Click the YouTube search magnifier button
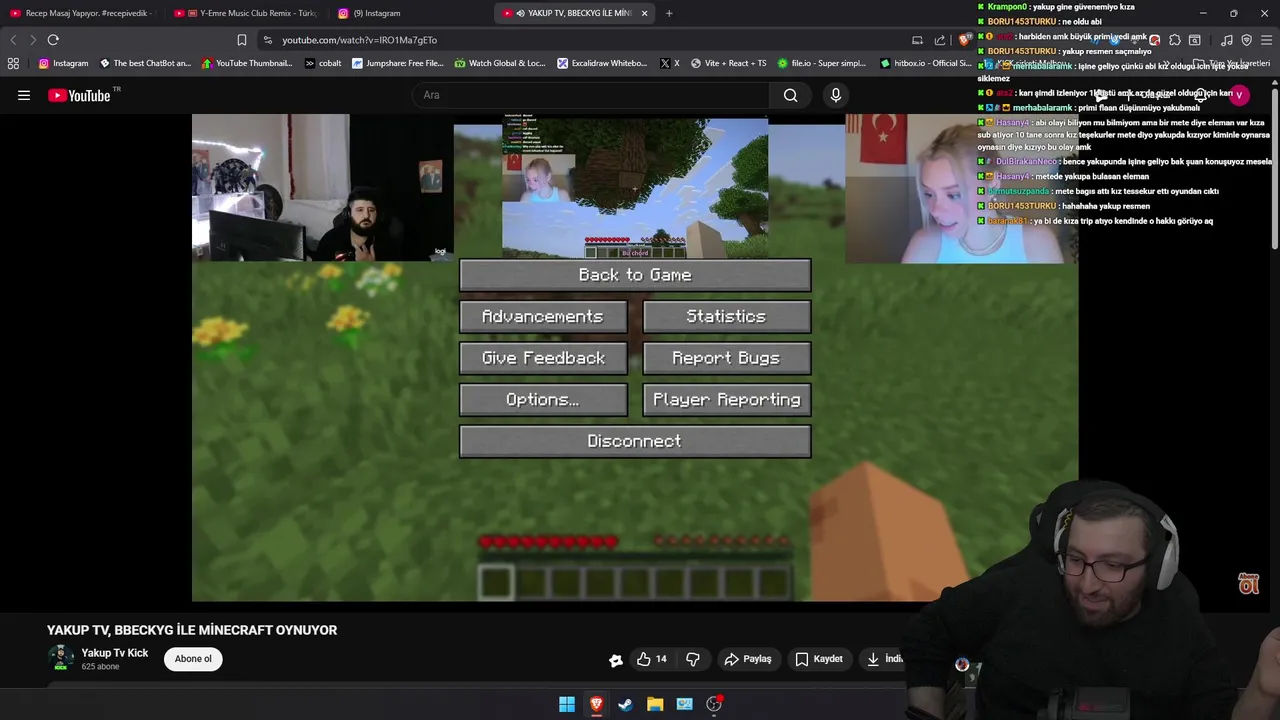The image size is (1280, 720). click(x=790, y=95)
